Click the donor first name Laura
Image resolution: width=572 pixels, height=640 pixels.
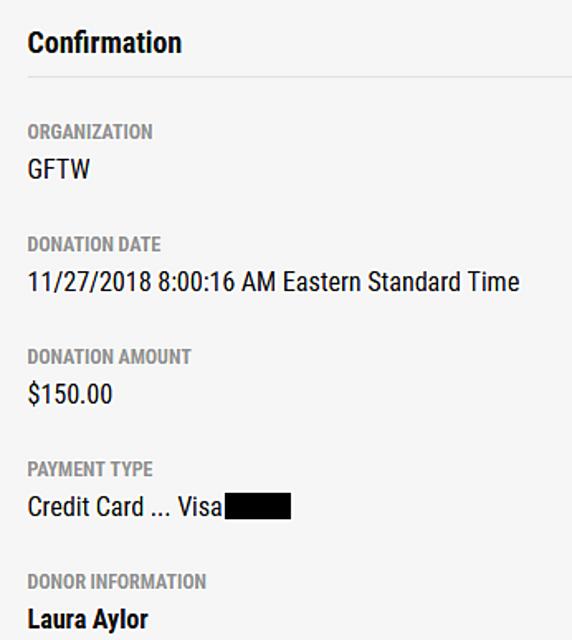click(x=57, y=620)
